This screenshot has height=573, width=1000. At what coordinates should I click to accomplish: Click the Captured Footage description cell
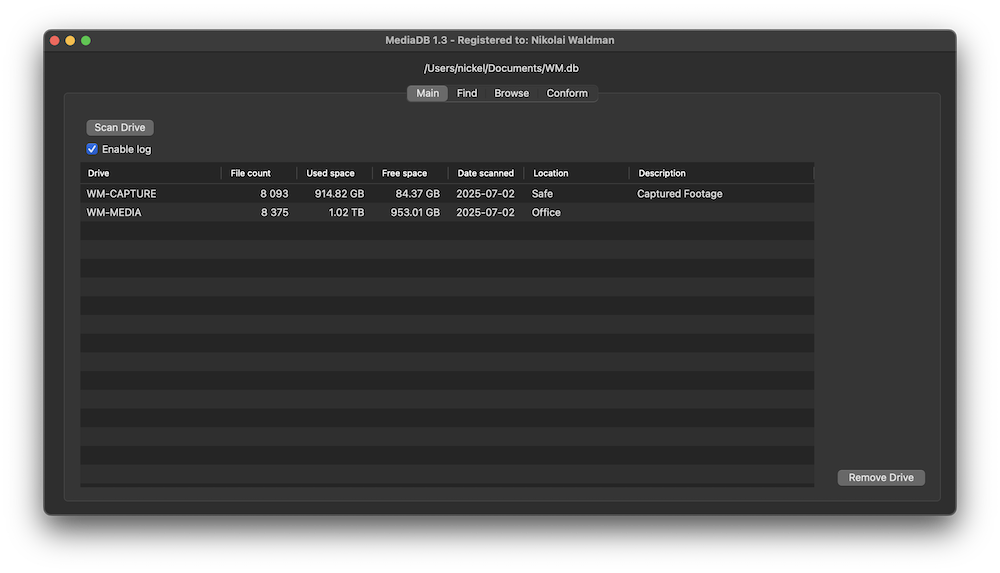679,194
